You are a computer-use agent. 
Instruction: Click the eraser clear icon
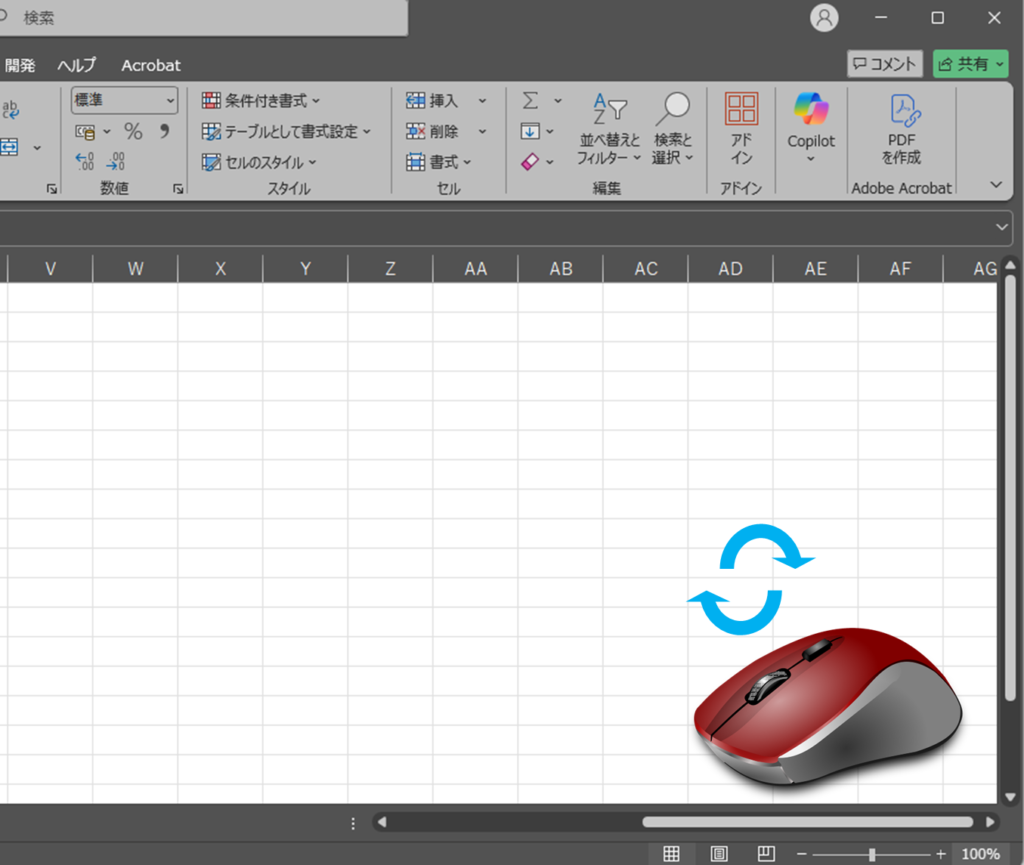[530, 162]
